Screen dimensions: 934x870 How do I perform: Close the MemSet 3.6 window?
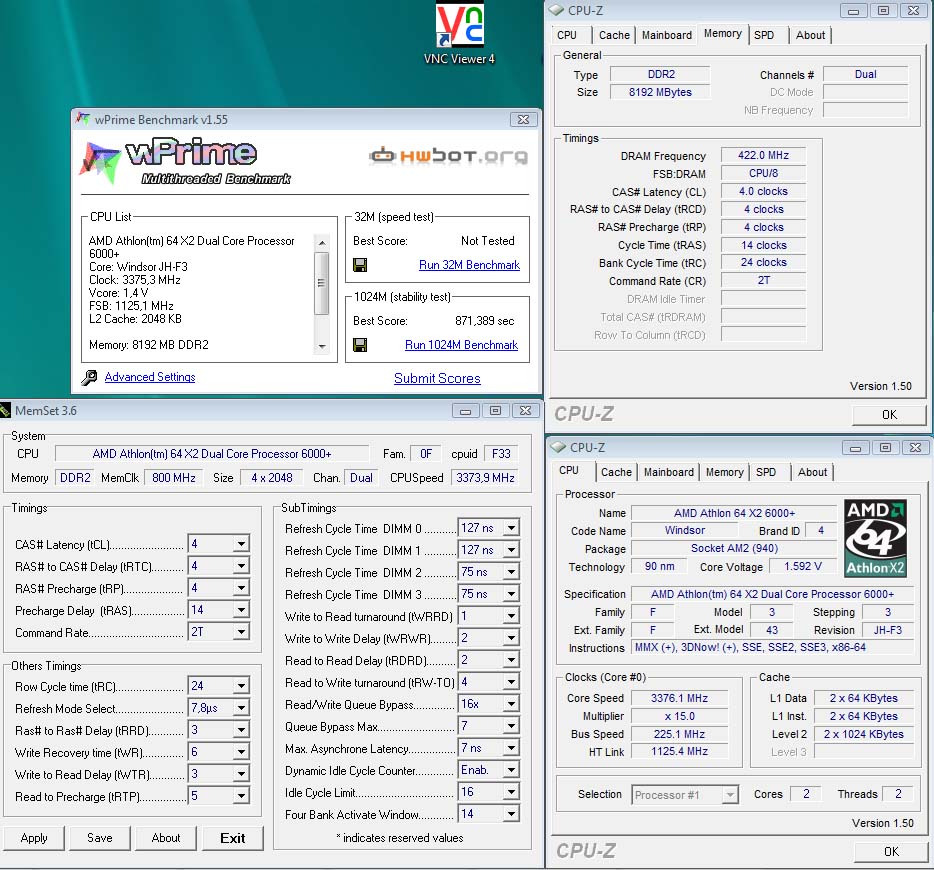(525, 411)
